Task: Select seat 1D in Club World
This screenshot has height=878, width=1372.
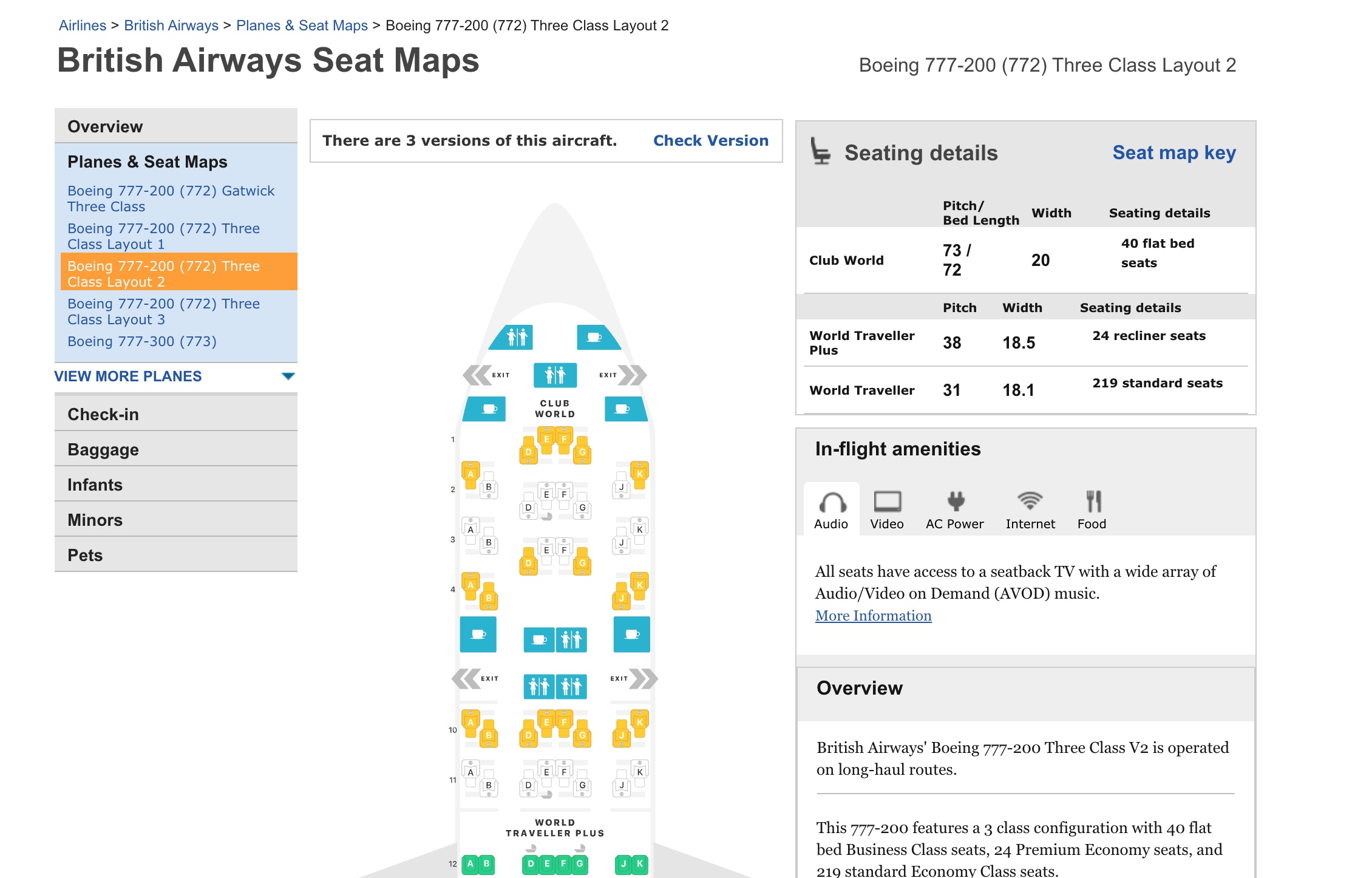Action: coord(528,452)
